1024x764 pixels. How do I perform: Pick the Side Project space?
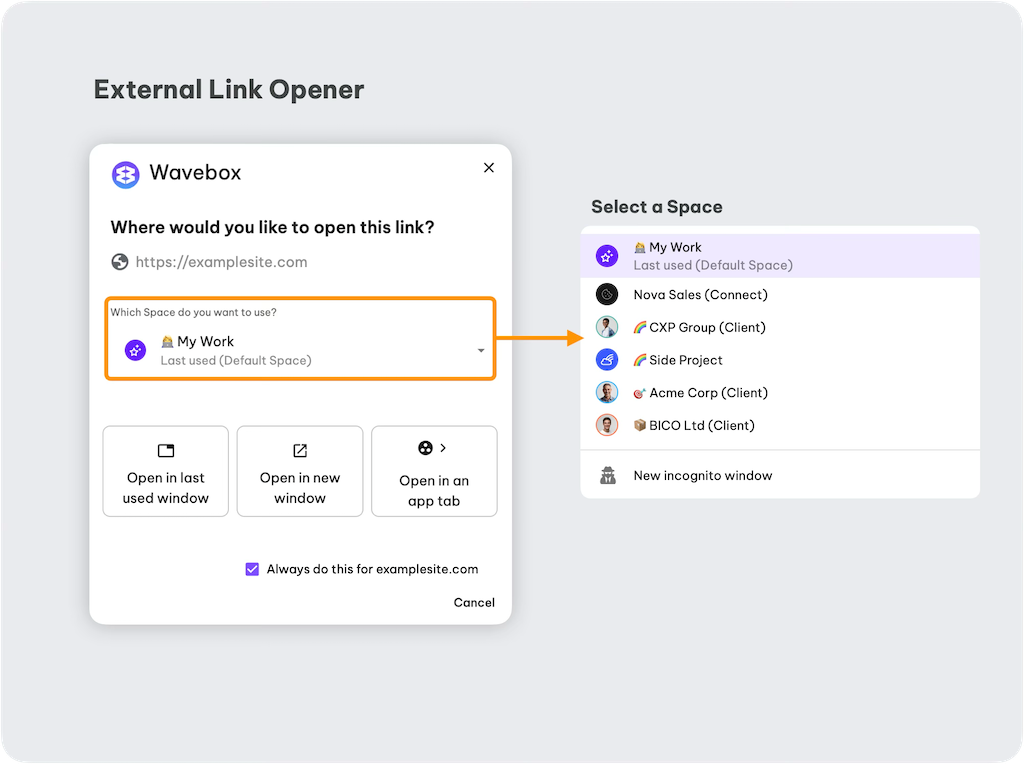coord(685,360)
